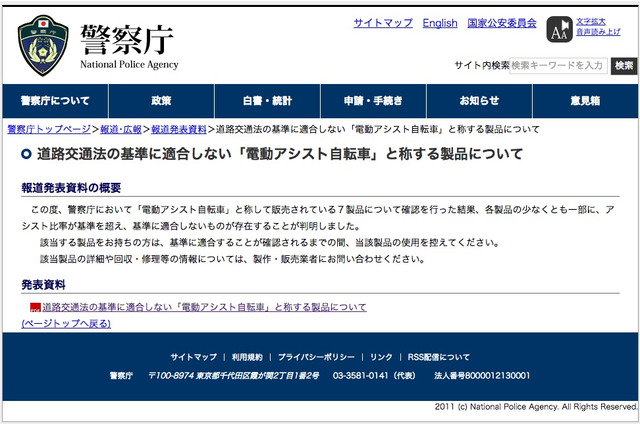The height and width of the screenshot is (426, 640).
Task: Open the 白書・統計 navigation menu
Action: [267, 101]
